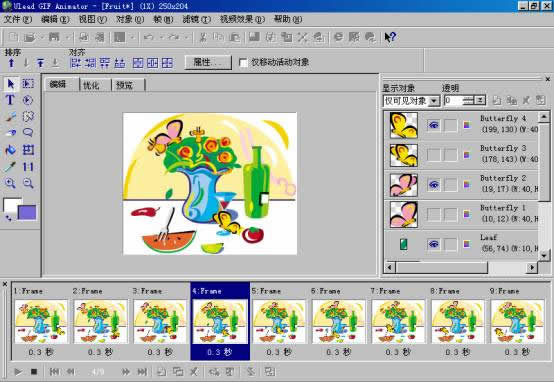Click object panel scroll down arrow

[544, 255]
